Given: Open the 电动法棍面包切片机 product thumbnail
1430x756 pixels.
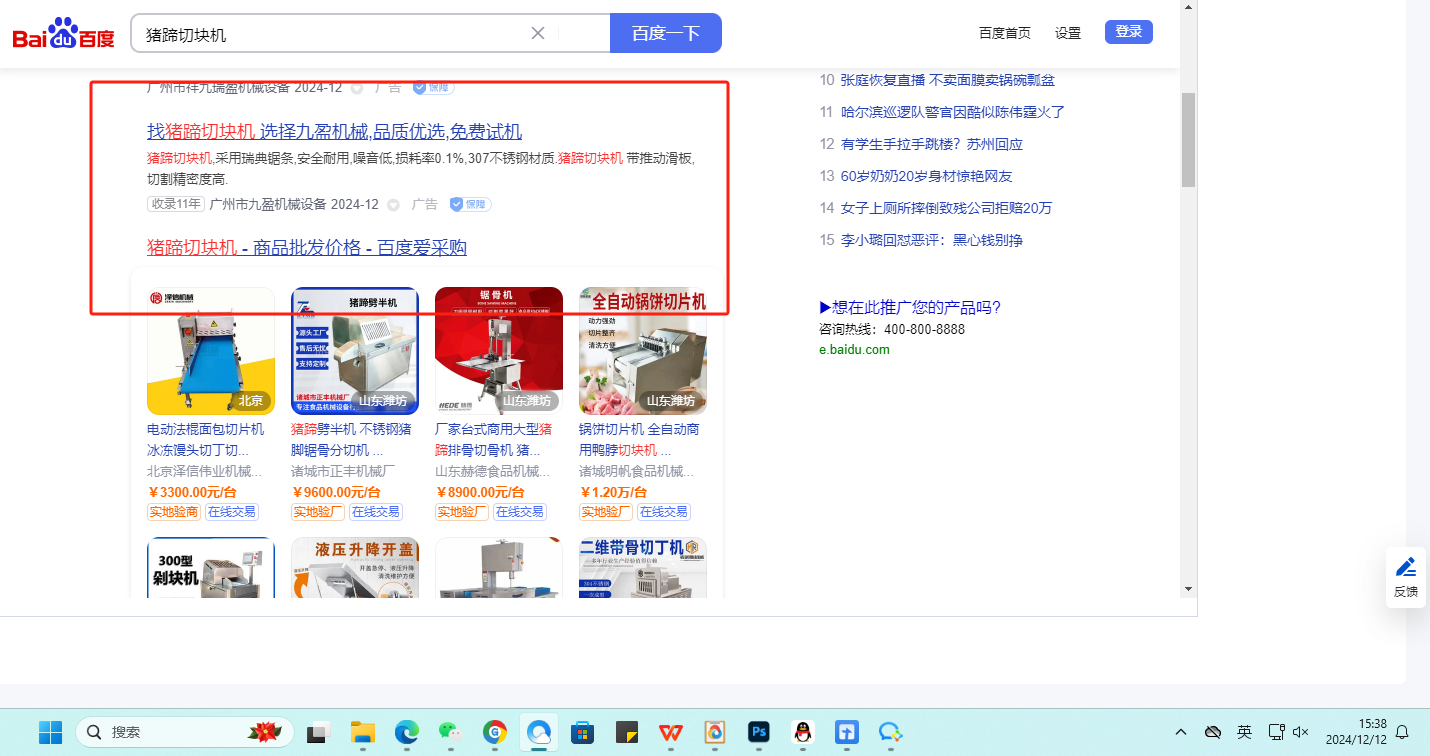Looking at the screenshot, I should 211,351.
